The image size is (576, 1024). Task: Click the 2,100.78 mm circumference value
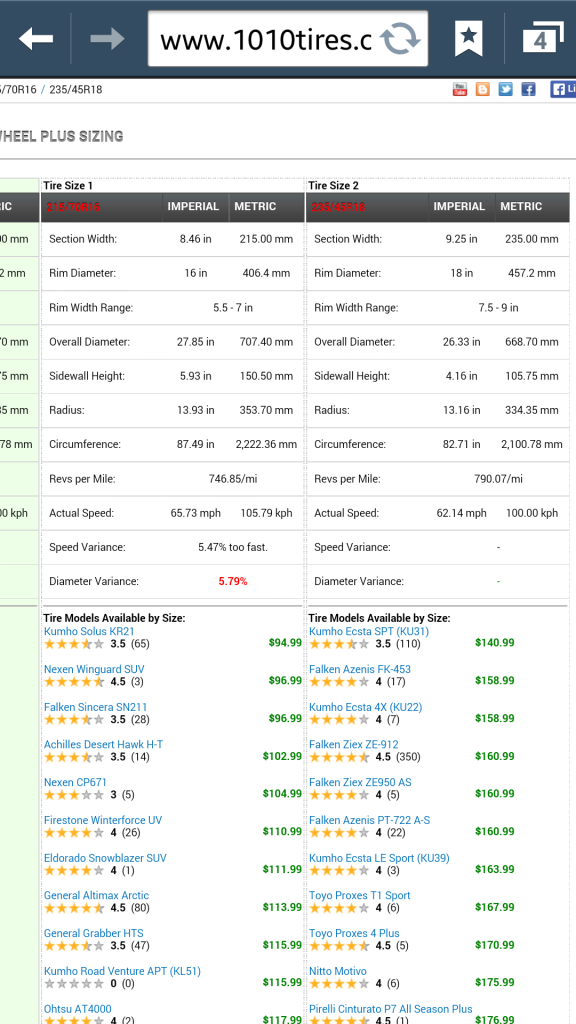tap(532, 445)
